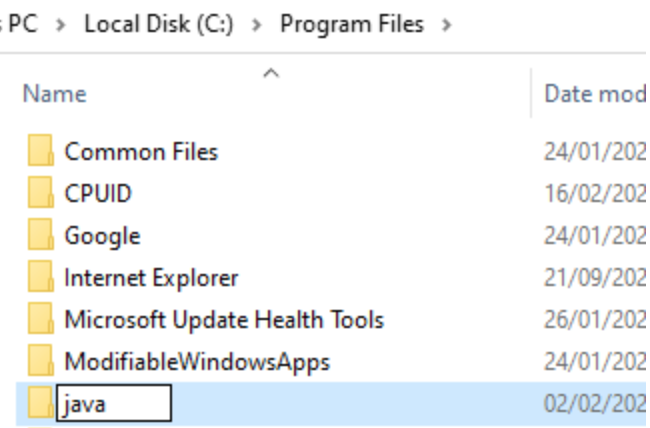
Task: Sort by the Date modified column
Action: point(594,94)
